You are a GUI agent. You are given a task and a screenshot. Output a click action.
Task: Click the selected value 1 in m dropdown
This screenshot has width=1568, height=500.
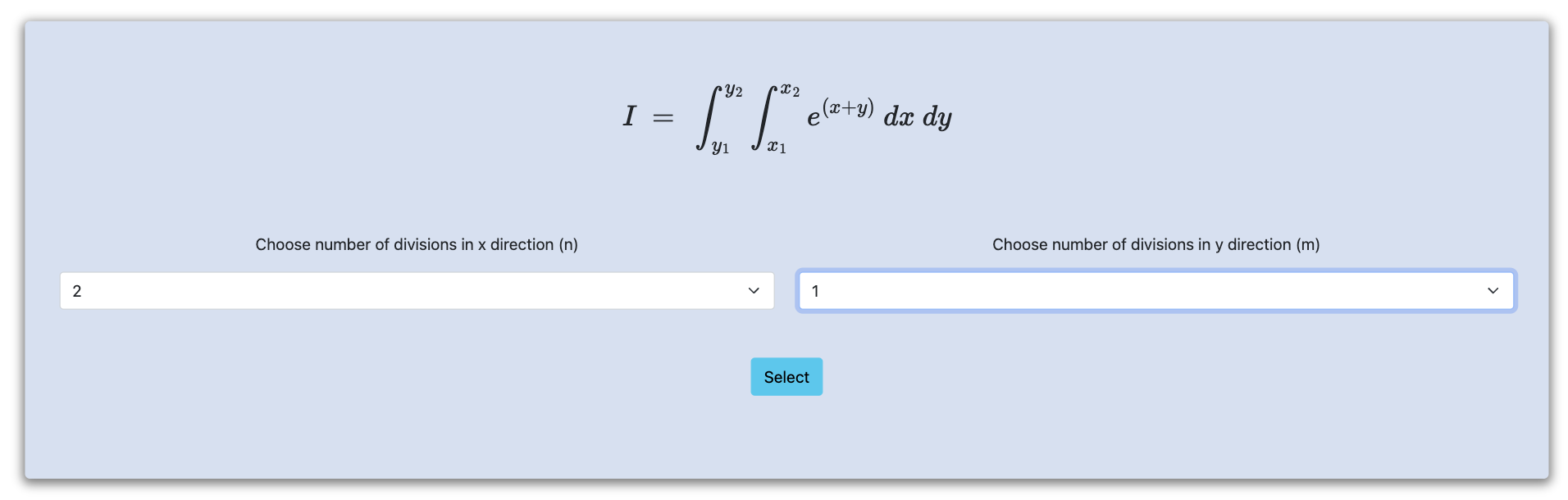(x=815, y=291)
